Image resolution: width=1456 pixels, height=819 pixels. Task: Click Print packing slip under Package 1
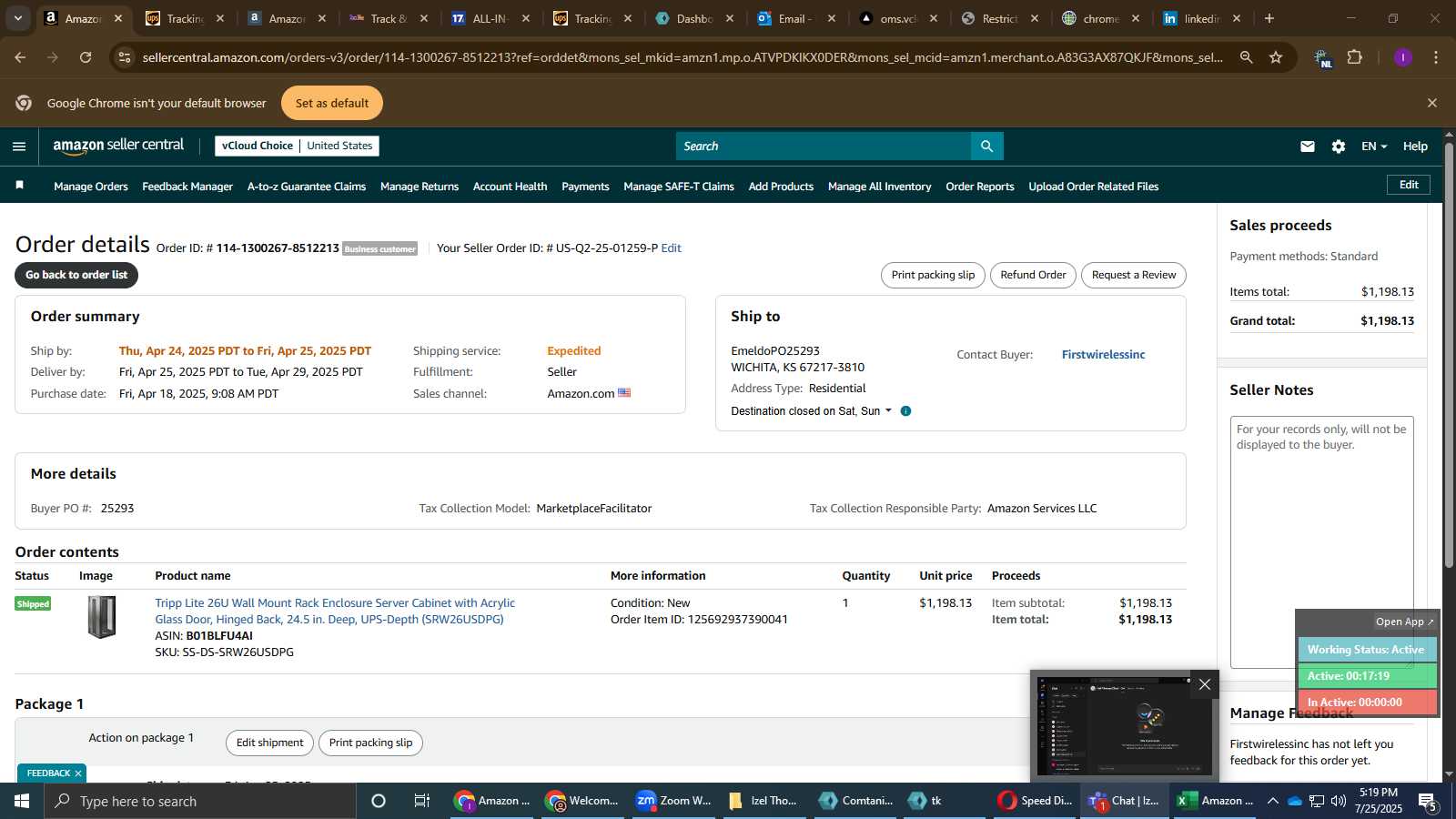[x=370, y=743]
